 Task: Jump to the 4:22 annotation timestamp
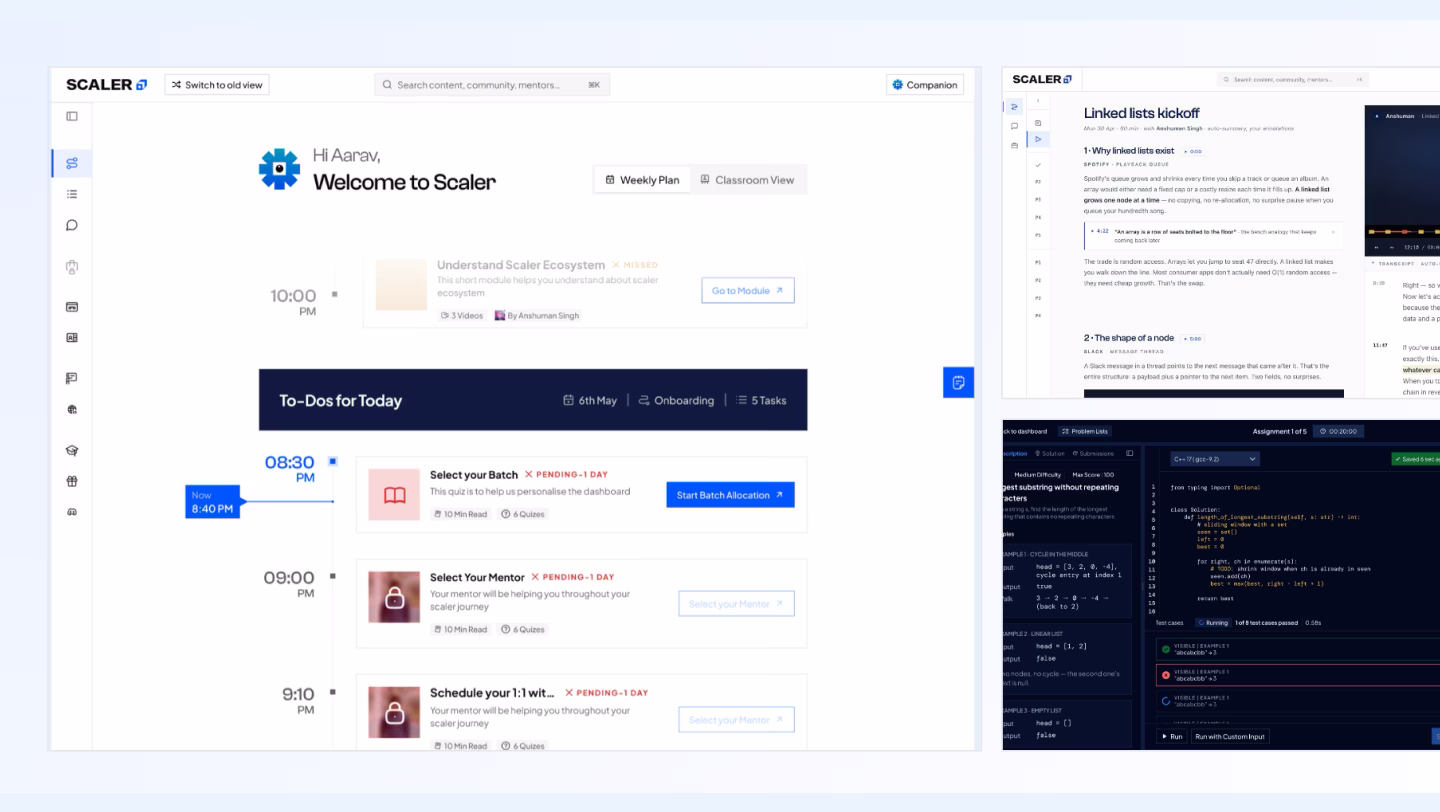1100,231
